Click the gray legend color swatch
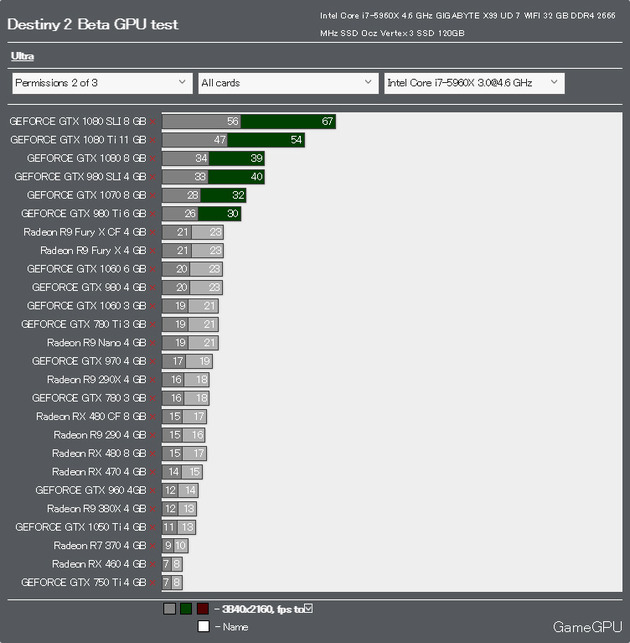630x643 pixels. click(169, 608)
